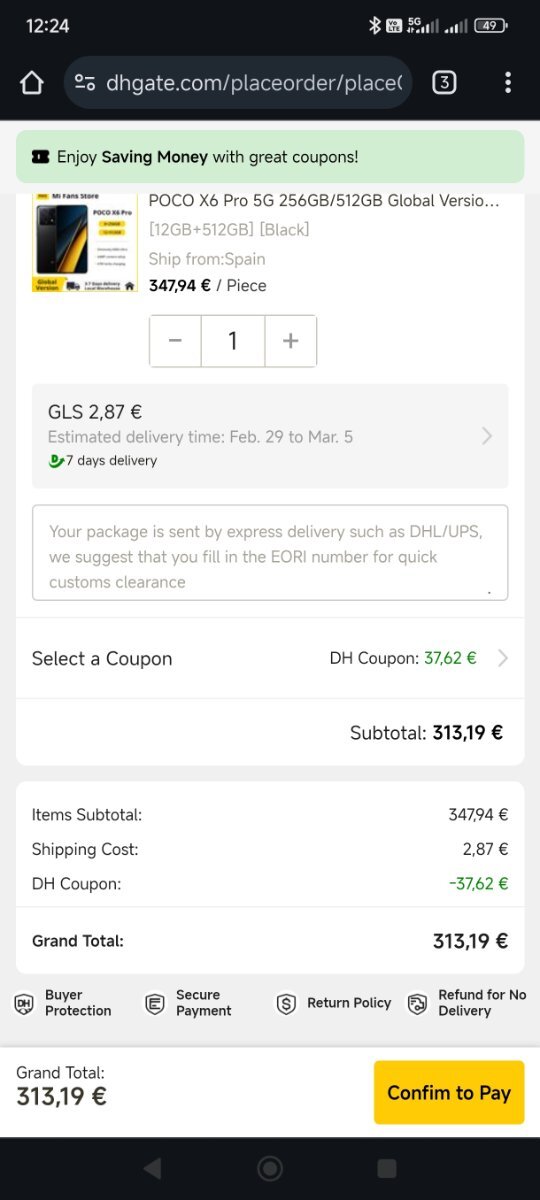Expand GLS shipping options chevron

pos(487,436)
